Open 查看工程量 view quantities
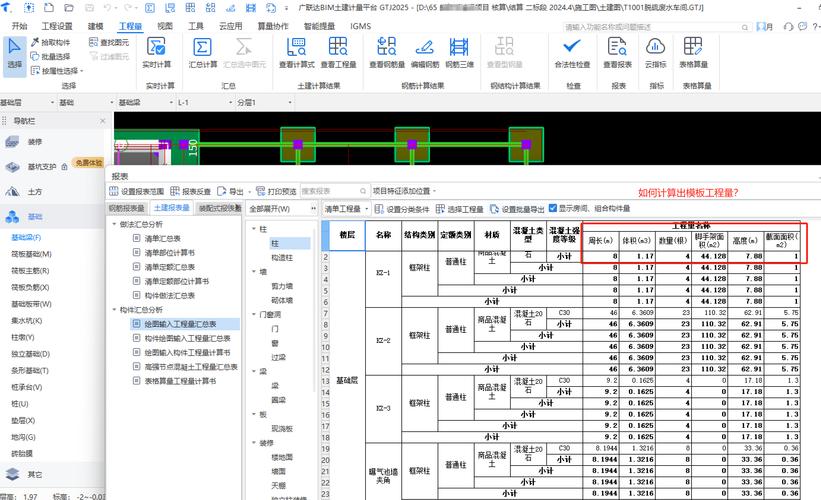 (x=338, y=53)
